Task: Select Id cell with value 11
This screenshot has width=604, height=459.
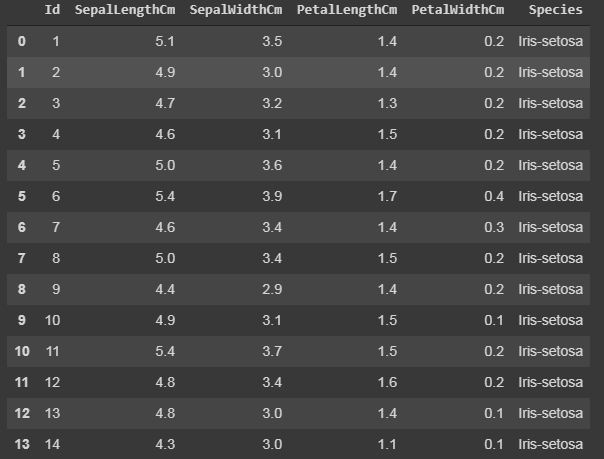Action: [52, 351]
